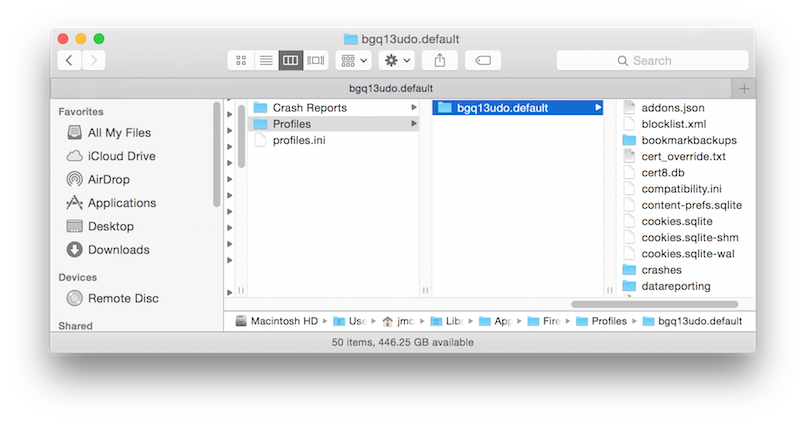Switch to list view

(266, 61)
